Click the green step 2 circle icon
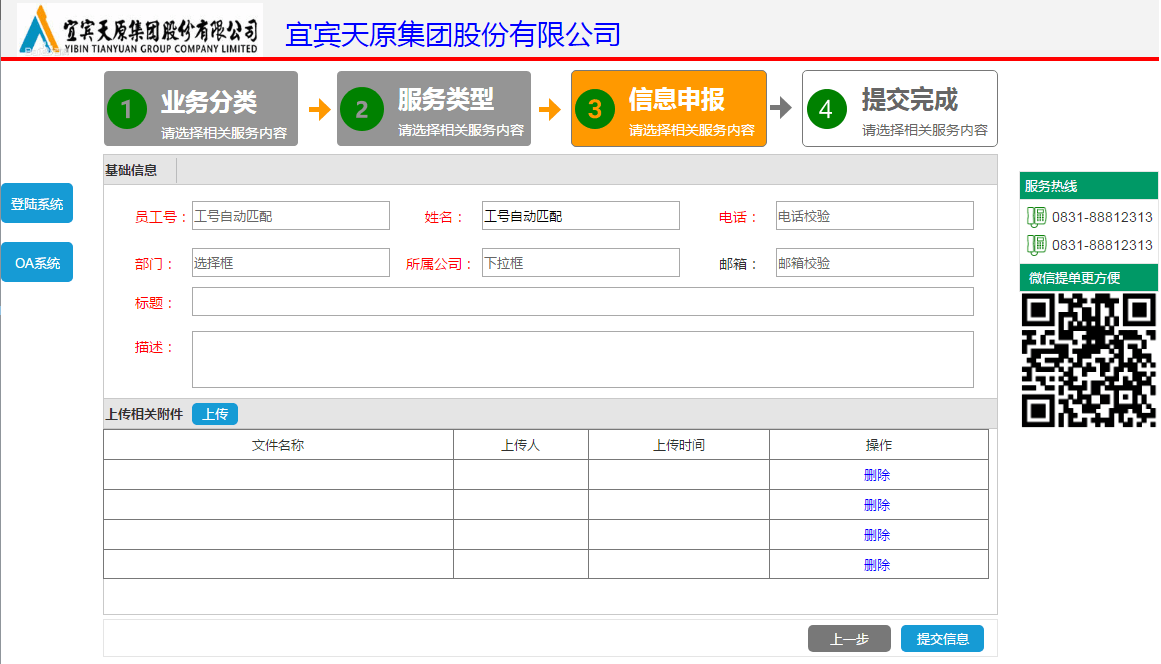 click(x=362, y=109)
